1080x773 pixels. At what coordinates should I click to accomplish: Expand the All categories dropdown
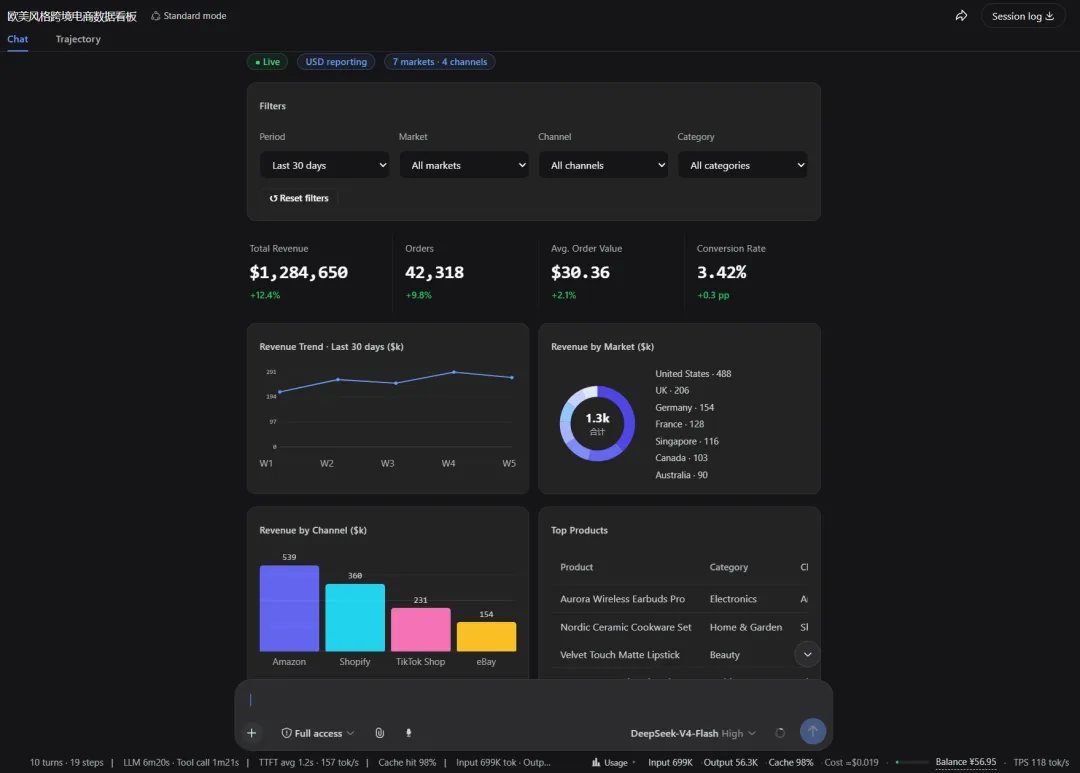coord(742,165)
